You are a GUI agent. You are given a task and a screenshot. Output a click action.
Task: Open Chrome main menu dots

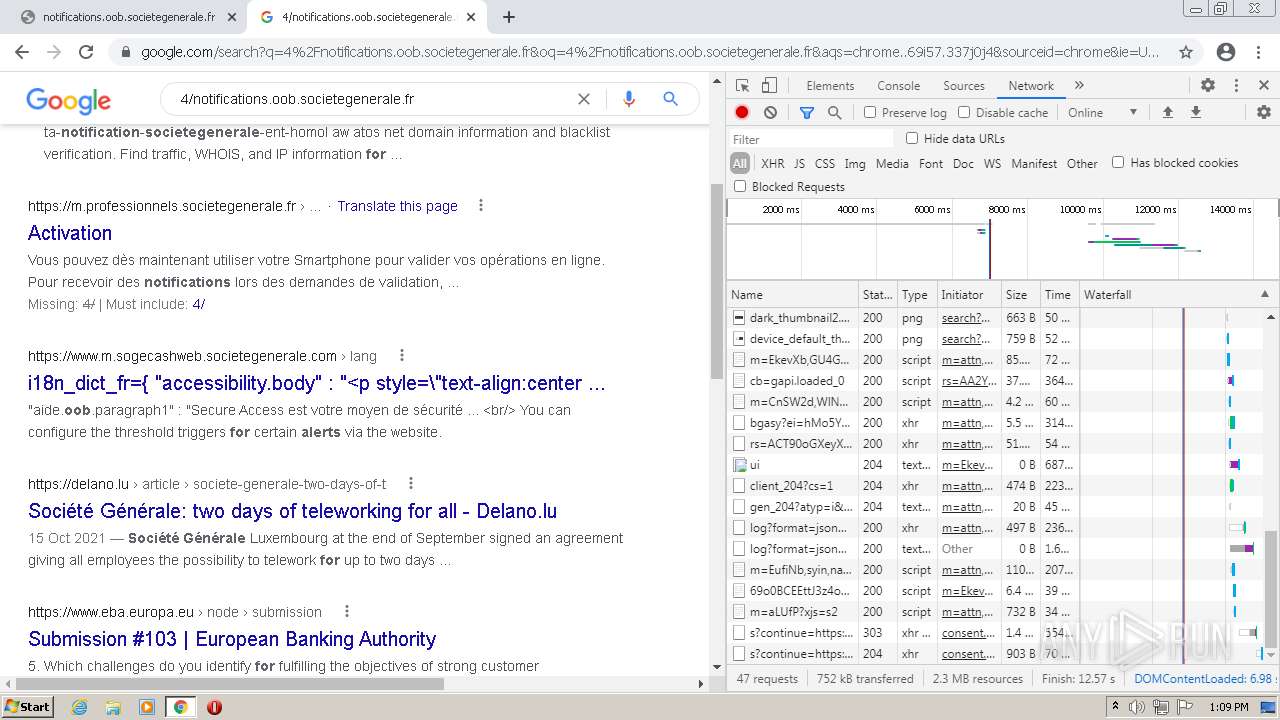pos(1259,52)
